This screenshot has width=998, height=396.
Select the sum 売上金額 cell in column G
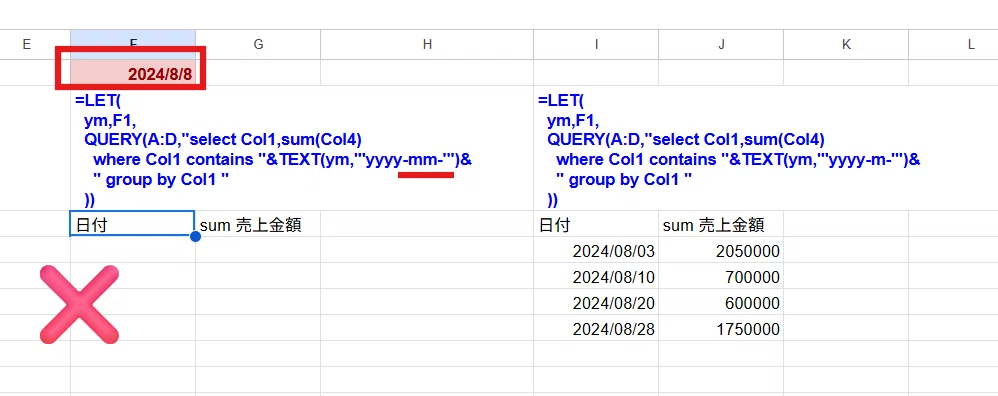258,224
